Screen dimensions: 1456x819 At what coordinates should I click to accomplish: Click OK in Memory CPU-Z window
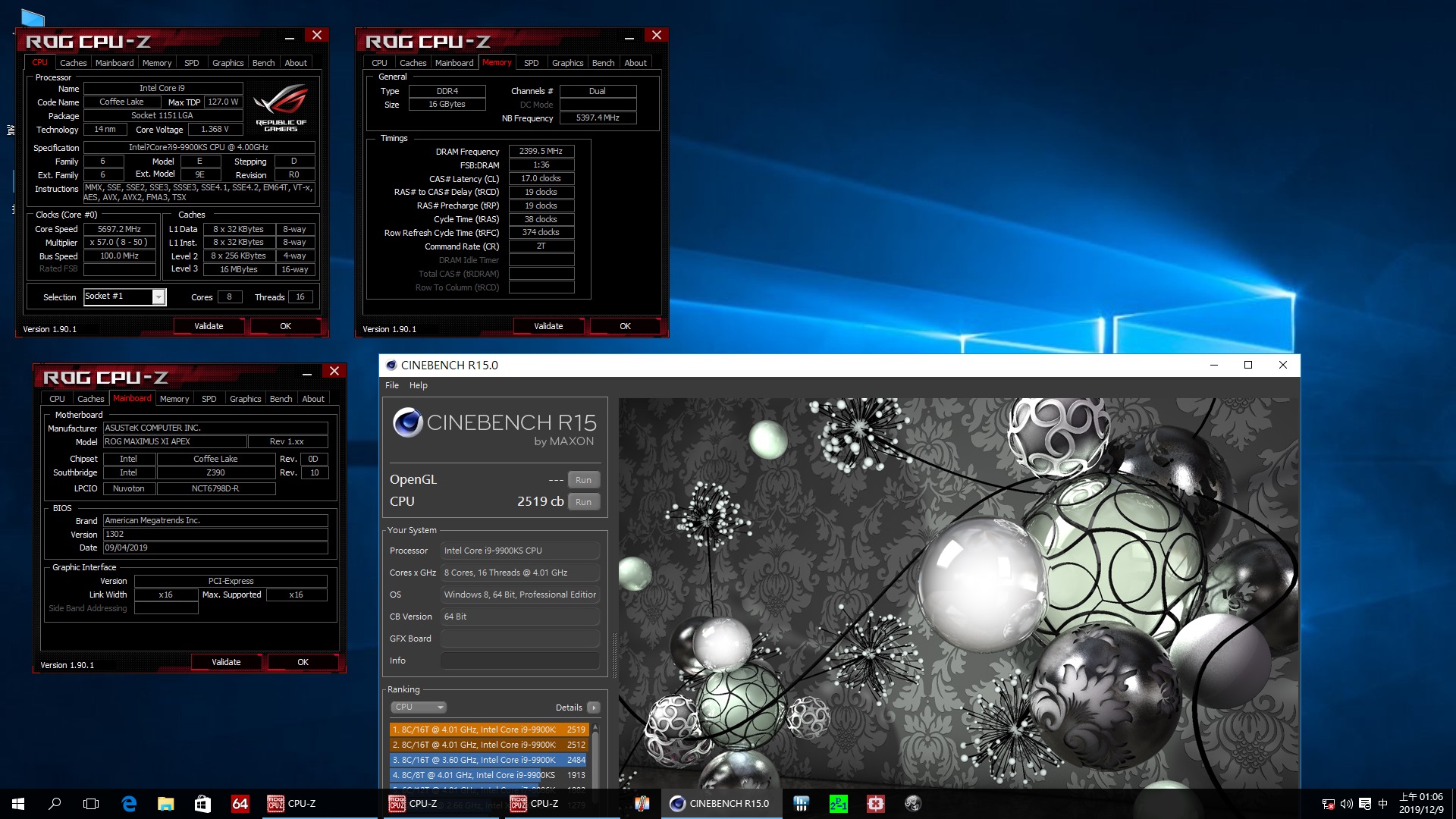[625, 326]
